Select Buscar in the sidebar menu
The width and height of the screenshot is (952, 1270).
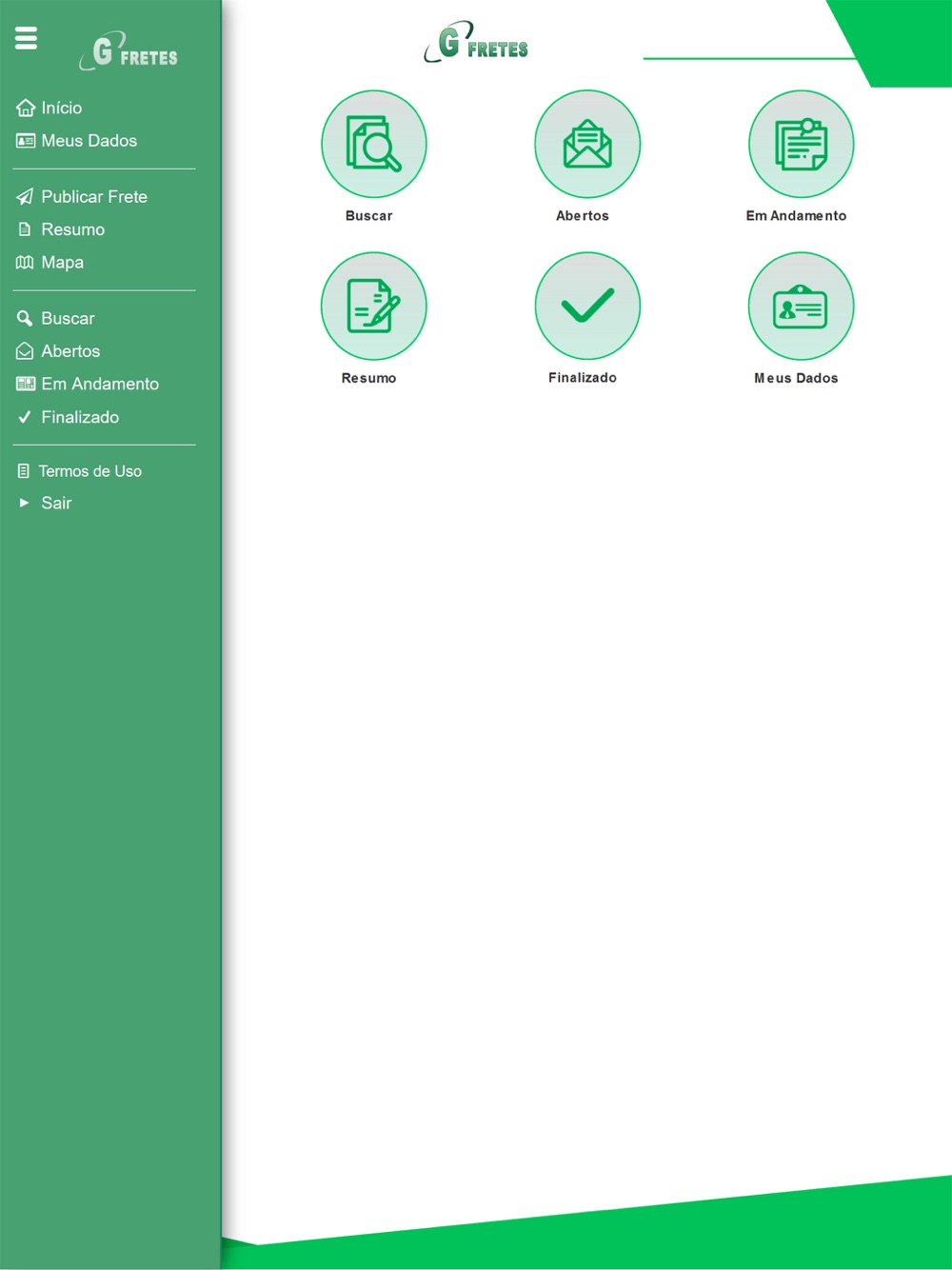click(x=68, y=318)
